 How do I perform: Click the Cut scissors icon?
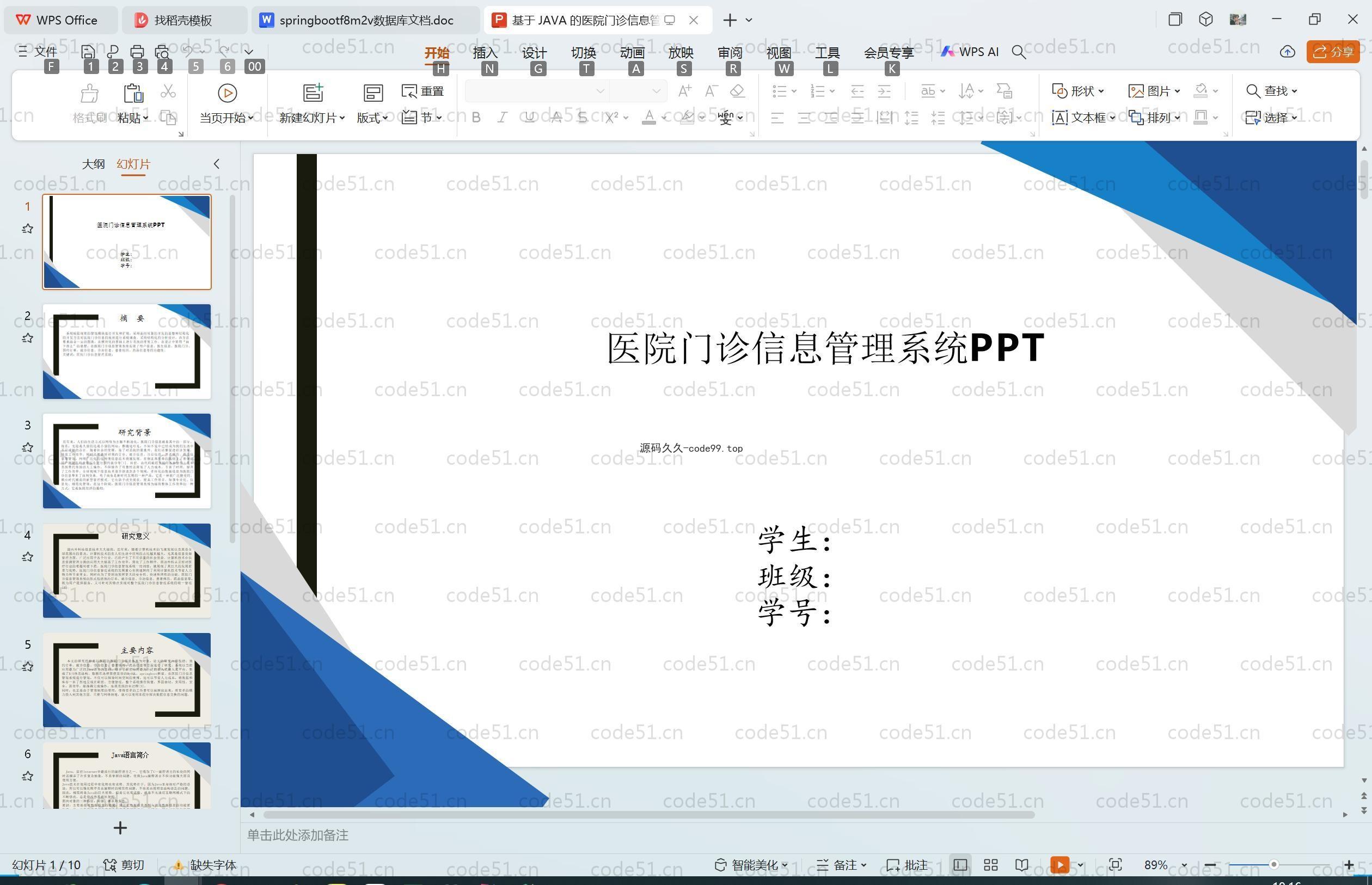tap(168, 91)
